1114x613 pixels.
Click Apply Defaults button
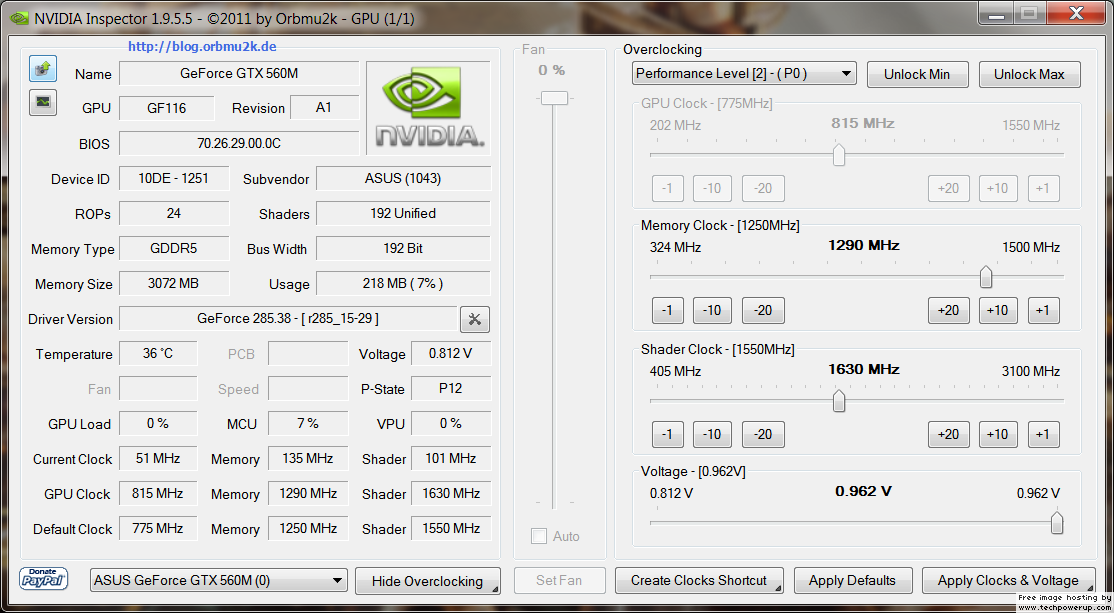pyautogui.click(x=852, y=580)
